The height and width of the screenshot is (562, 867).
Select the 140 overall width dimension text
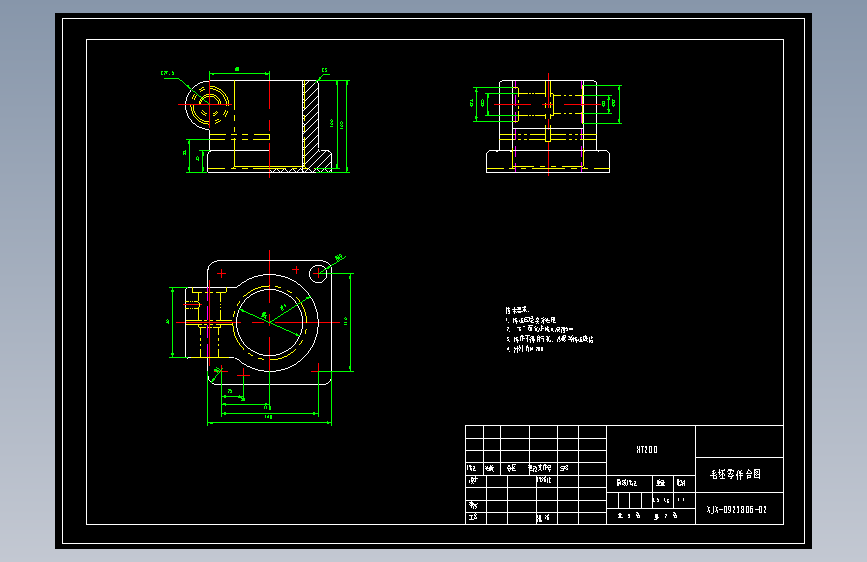point(268,417)
